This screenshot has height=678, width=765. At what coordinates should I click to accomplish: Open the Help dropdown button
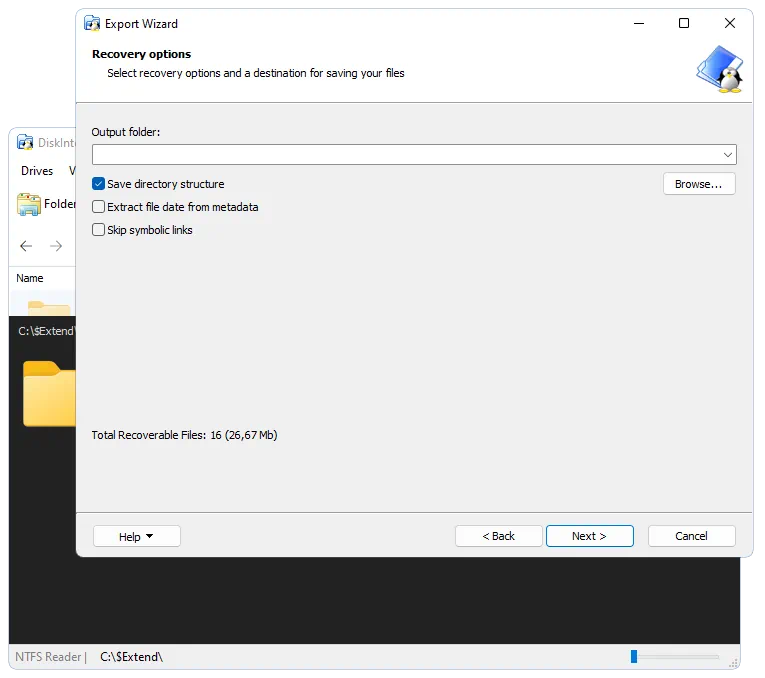[x=137, y=536]
